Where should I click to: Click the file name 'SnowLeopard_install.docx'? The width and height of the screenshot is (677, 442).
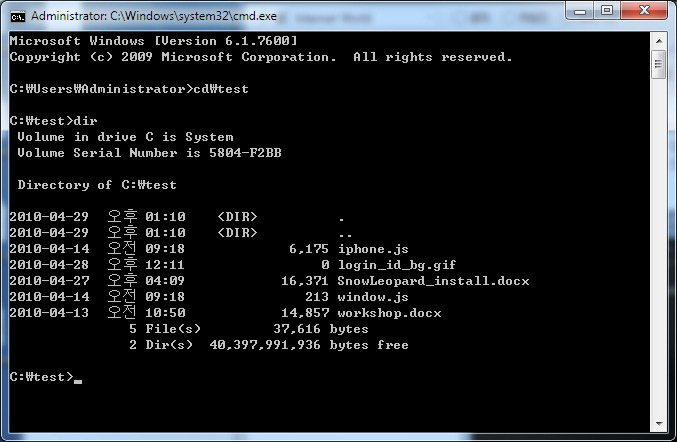(433, 281)
